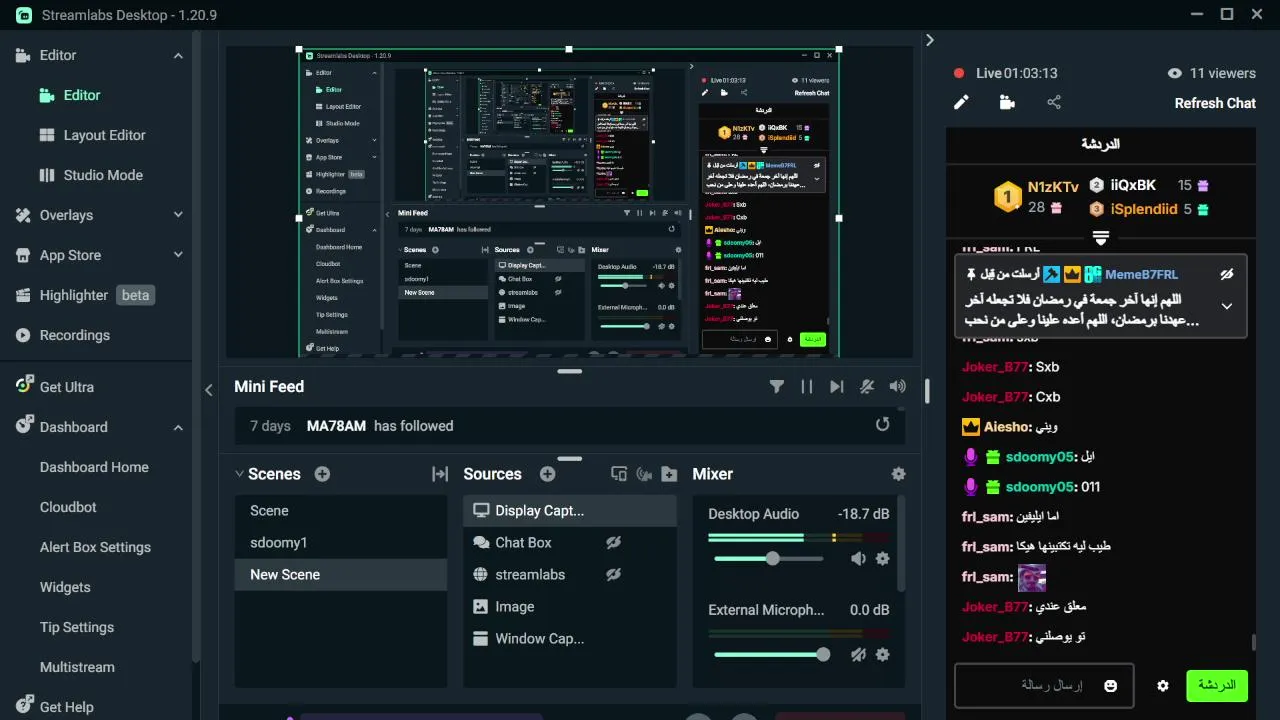Edit stream info pencil icon
Screen dimensions: 1280x720
[x=961, y=102]
